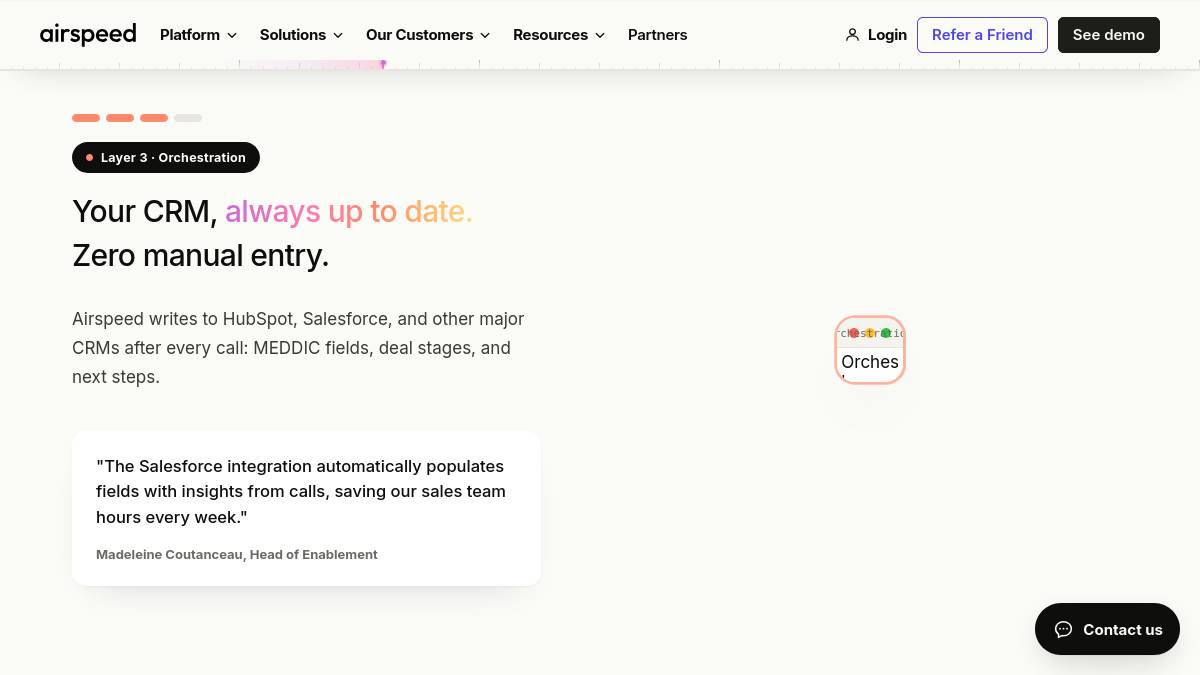Image resolution: width=1200 pixels, height=675 pixels.
Task: Open the Contact us chat button
Action: 1107,629
